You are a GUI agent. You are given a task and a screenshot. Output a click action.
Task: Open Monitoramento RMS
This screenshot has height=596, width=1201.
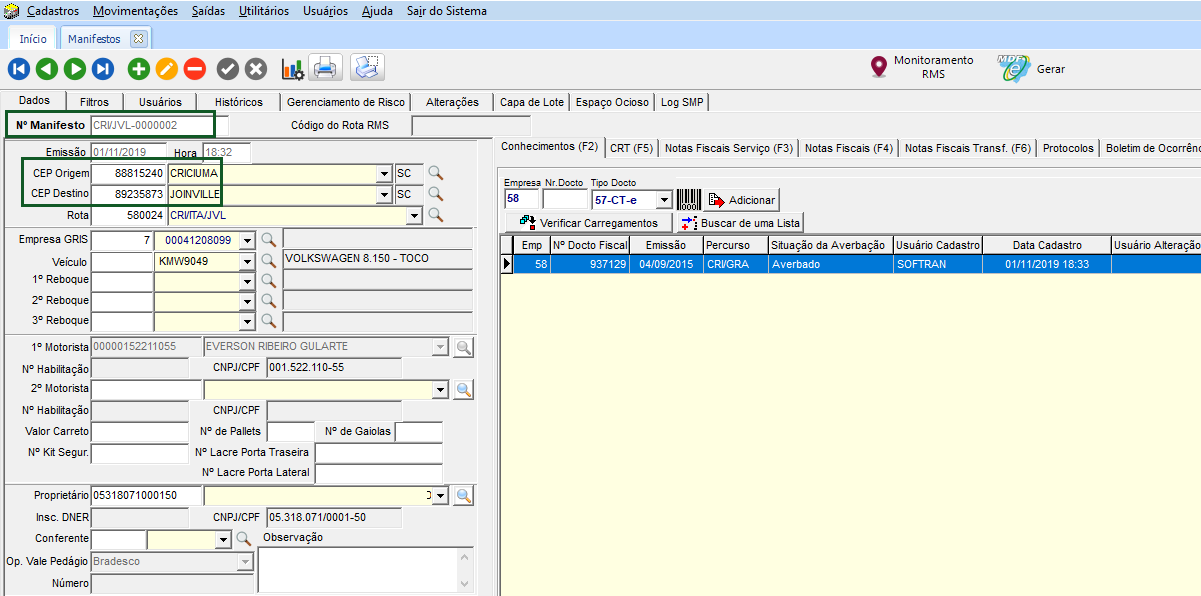(921, 68)
